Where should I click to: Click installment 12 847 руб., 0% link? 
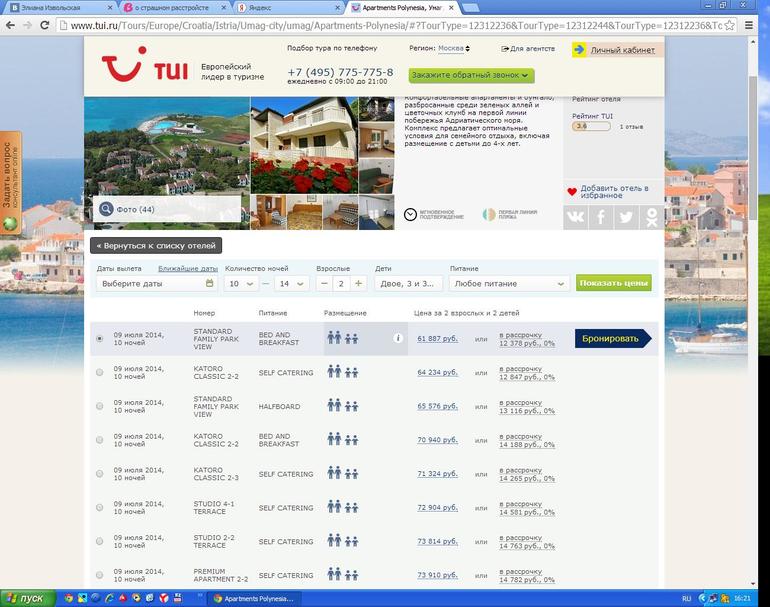coord(527,377)
